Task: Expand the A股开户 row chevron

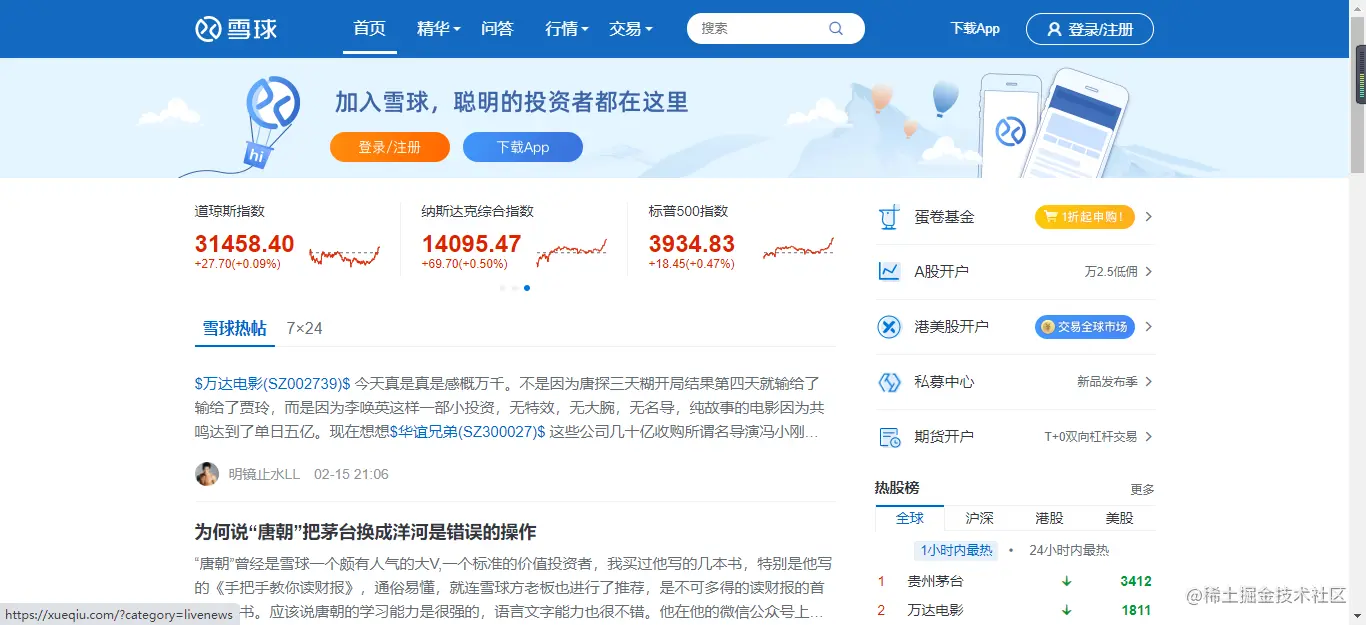Action: click(x=1148, y=271)
